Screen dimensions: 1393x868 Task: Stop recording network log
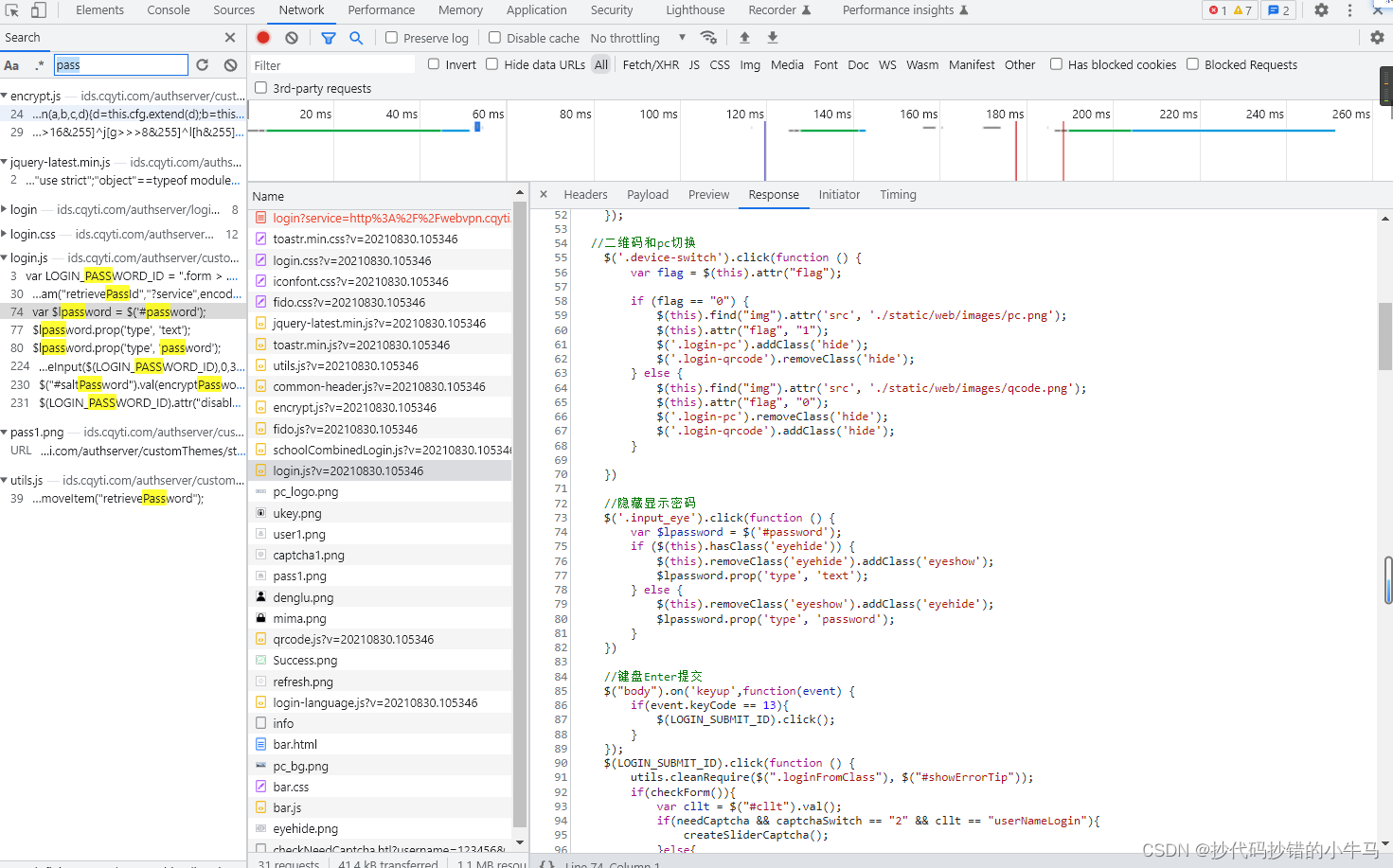coord(263,38)
